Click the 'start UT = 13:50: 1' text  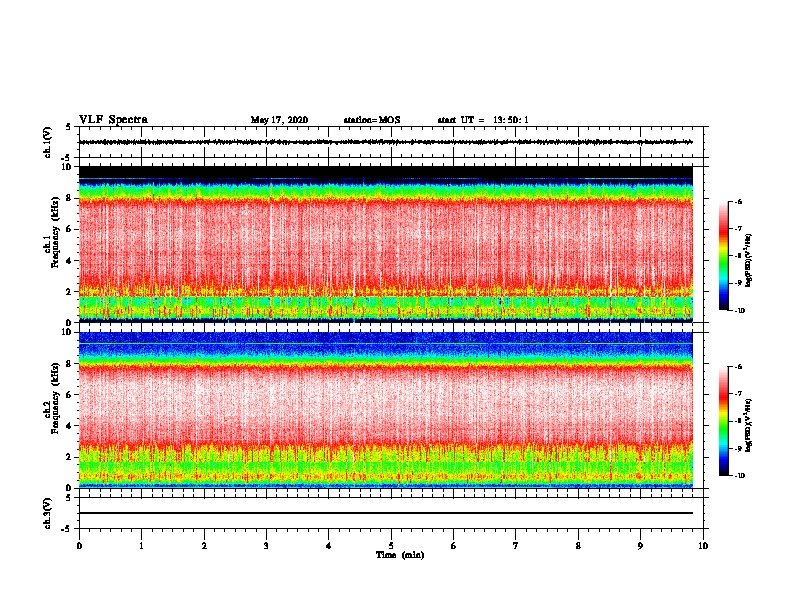[483, 120]
